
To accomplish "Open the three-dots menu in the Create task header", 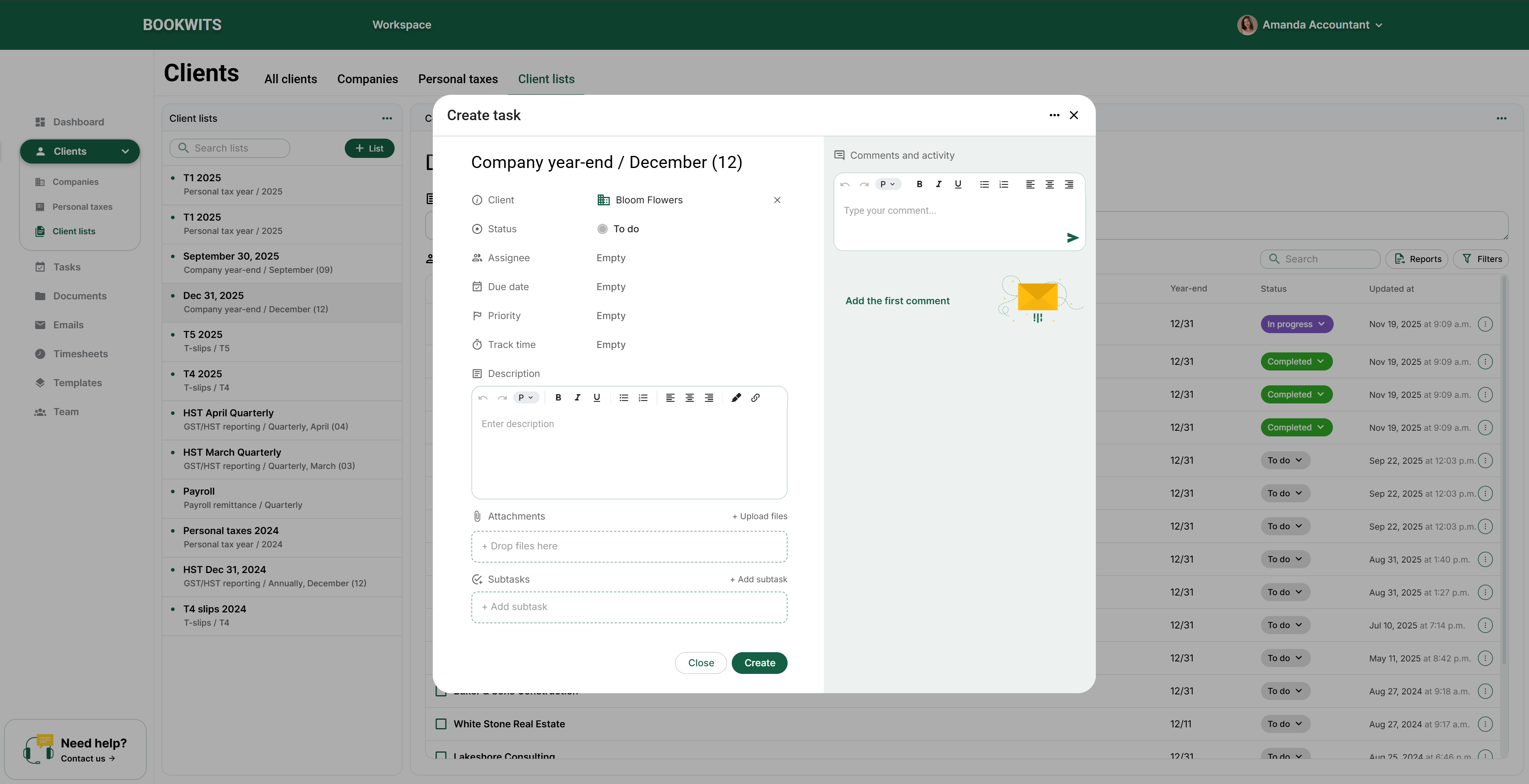I will (x=1054, y=115).
